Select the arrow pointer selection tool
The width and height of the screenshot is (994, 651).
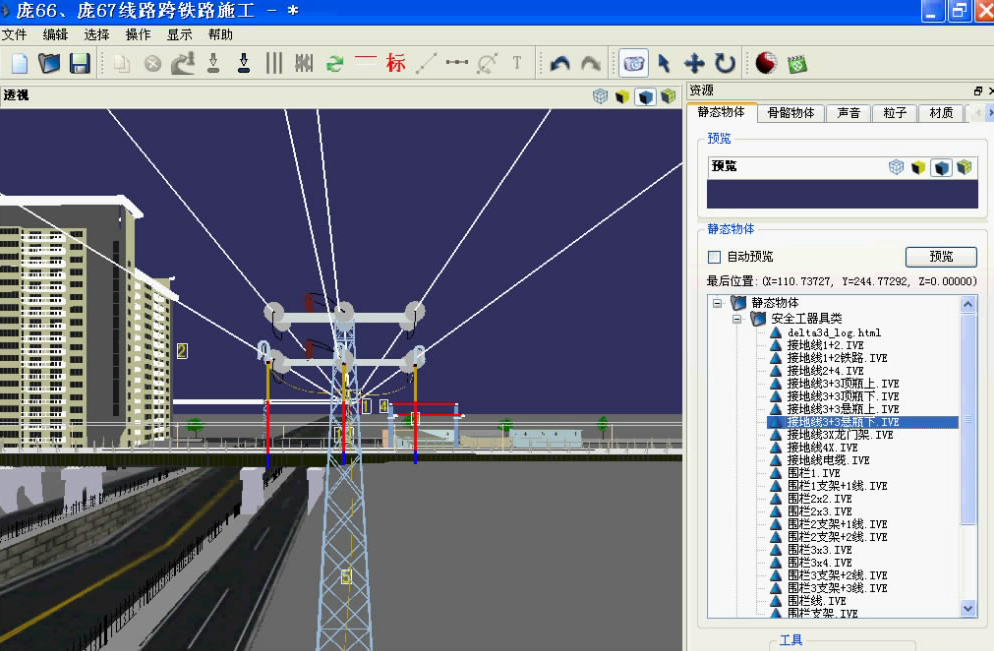pos(664,63)
